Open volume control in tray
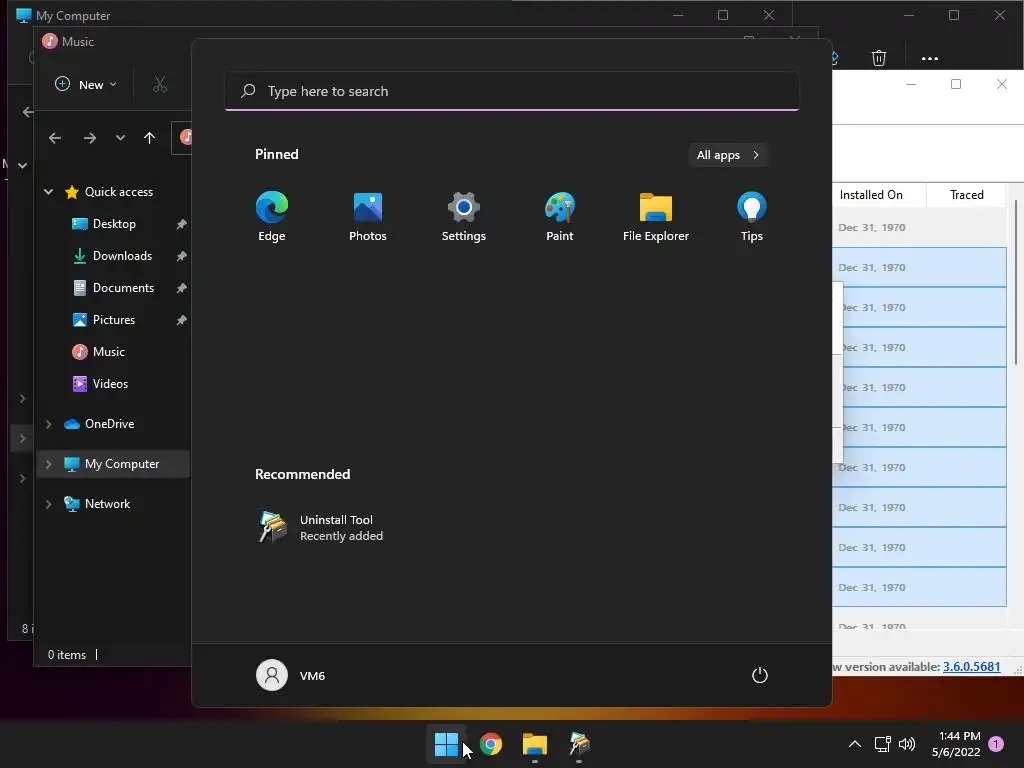The image size is (1024, 768). (x=907, y=744)
